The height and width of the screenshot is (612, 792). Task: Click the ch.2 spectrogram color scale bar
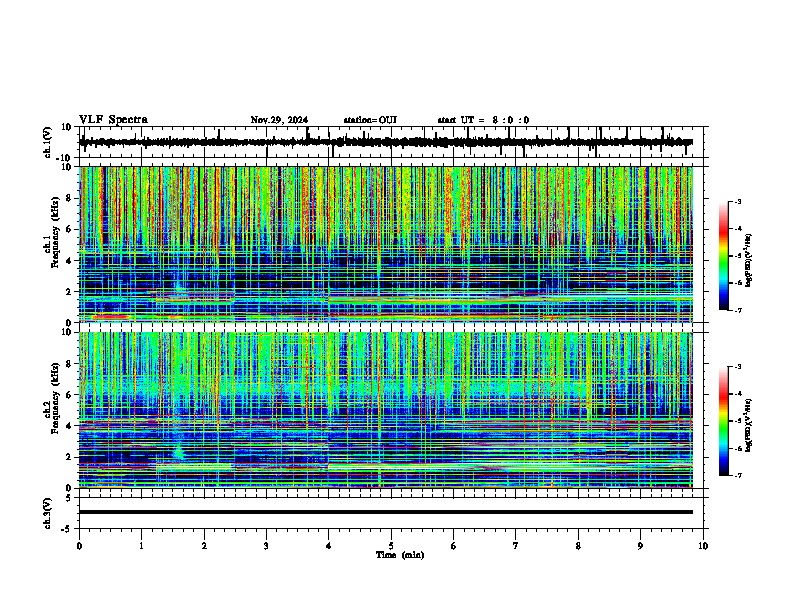[724, 421]
